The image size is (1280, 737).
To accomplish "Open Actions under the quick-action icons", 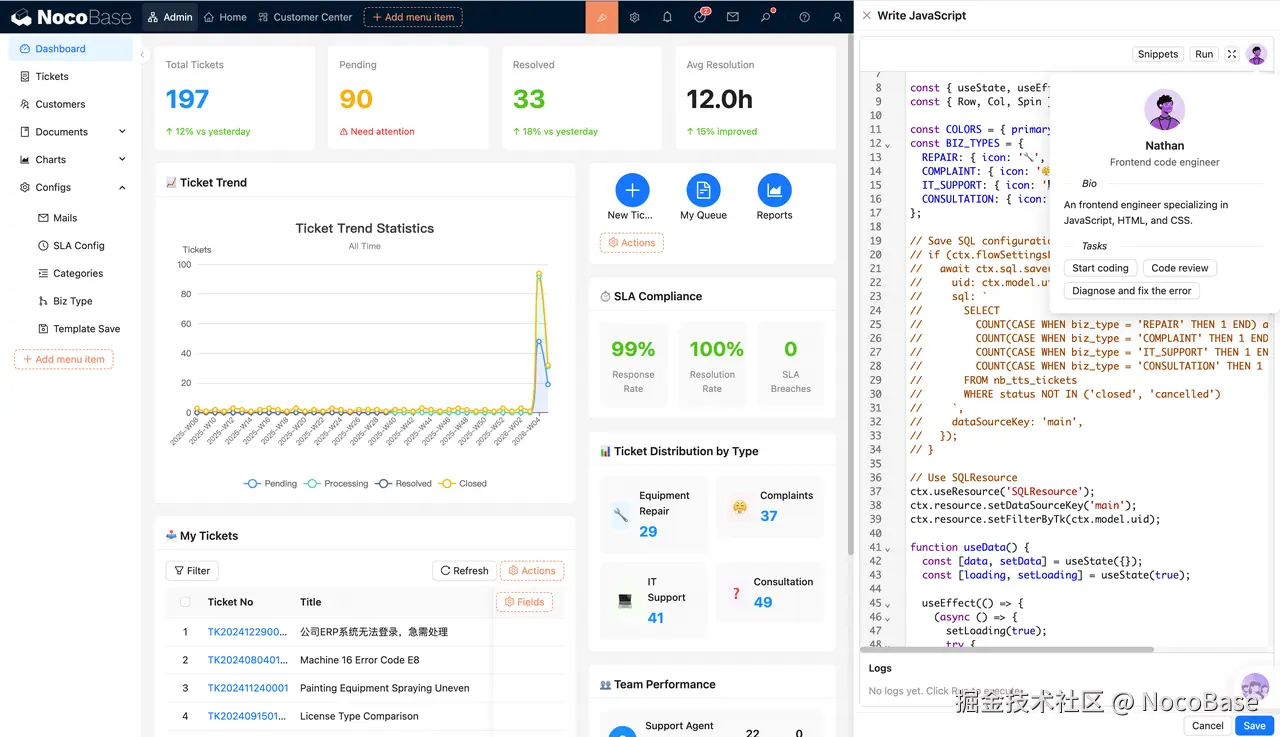I will pos(631,242).
